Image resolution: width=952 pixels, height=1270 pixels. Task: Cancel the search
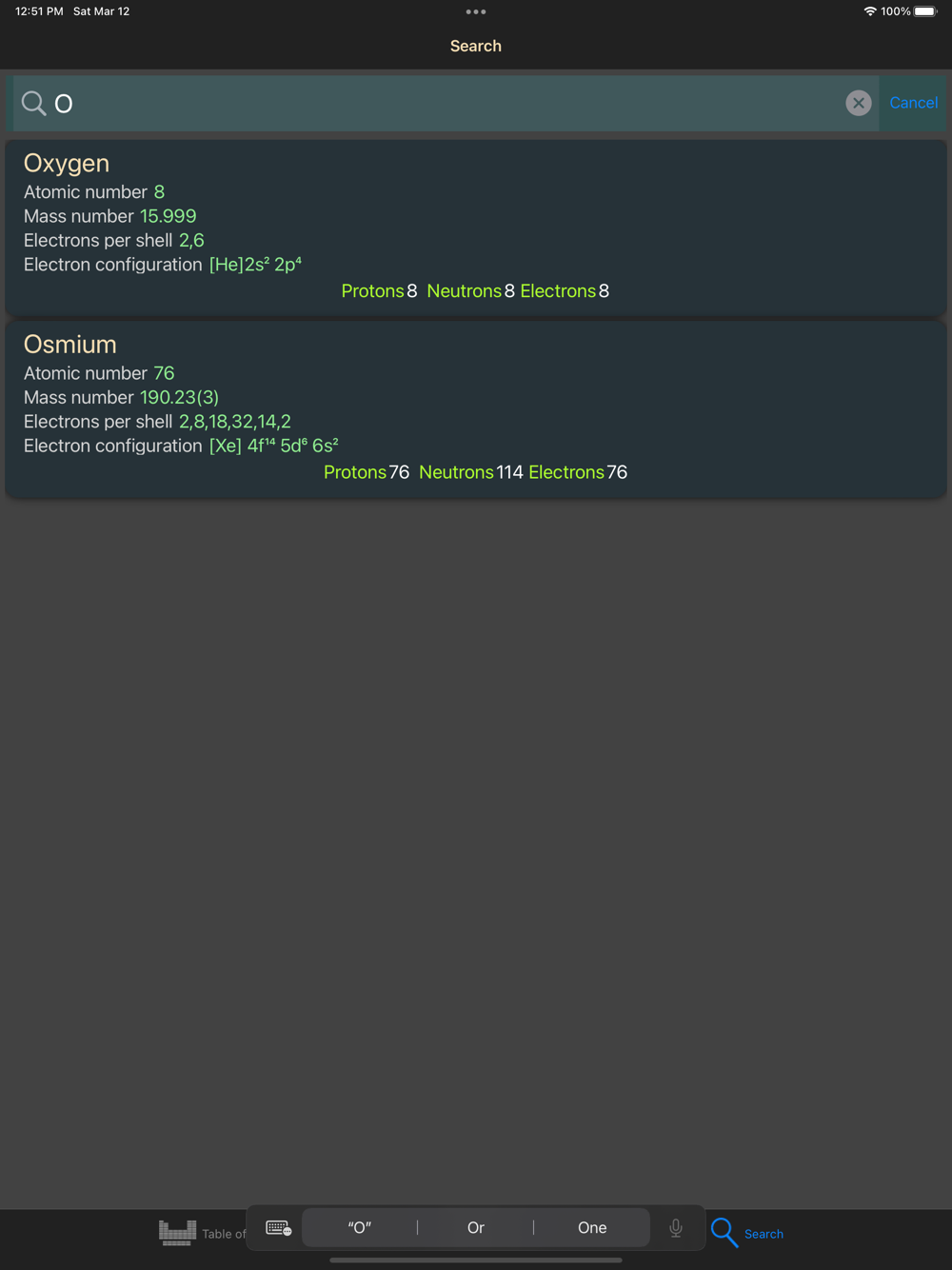point(913,103)
